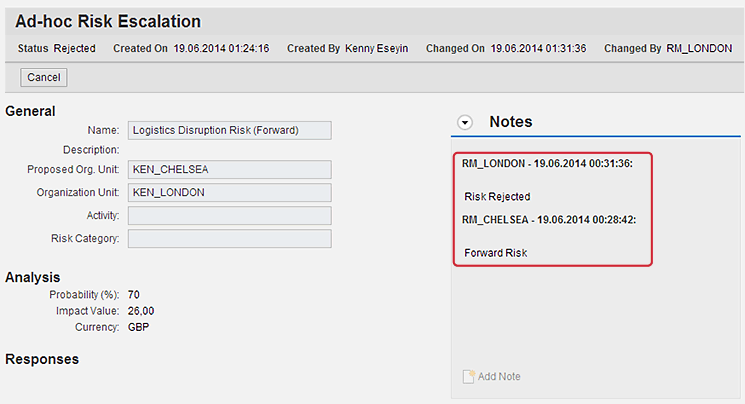This screenshot has width=745, height=404.
Task: Click the Status Rejected text
Action: tap(57, 48)
